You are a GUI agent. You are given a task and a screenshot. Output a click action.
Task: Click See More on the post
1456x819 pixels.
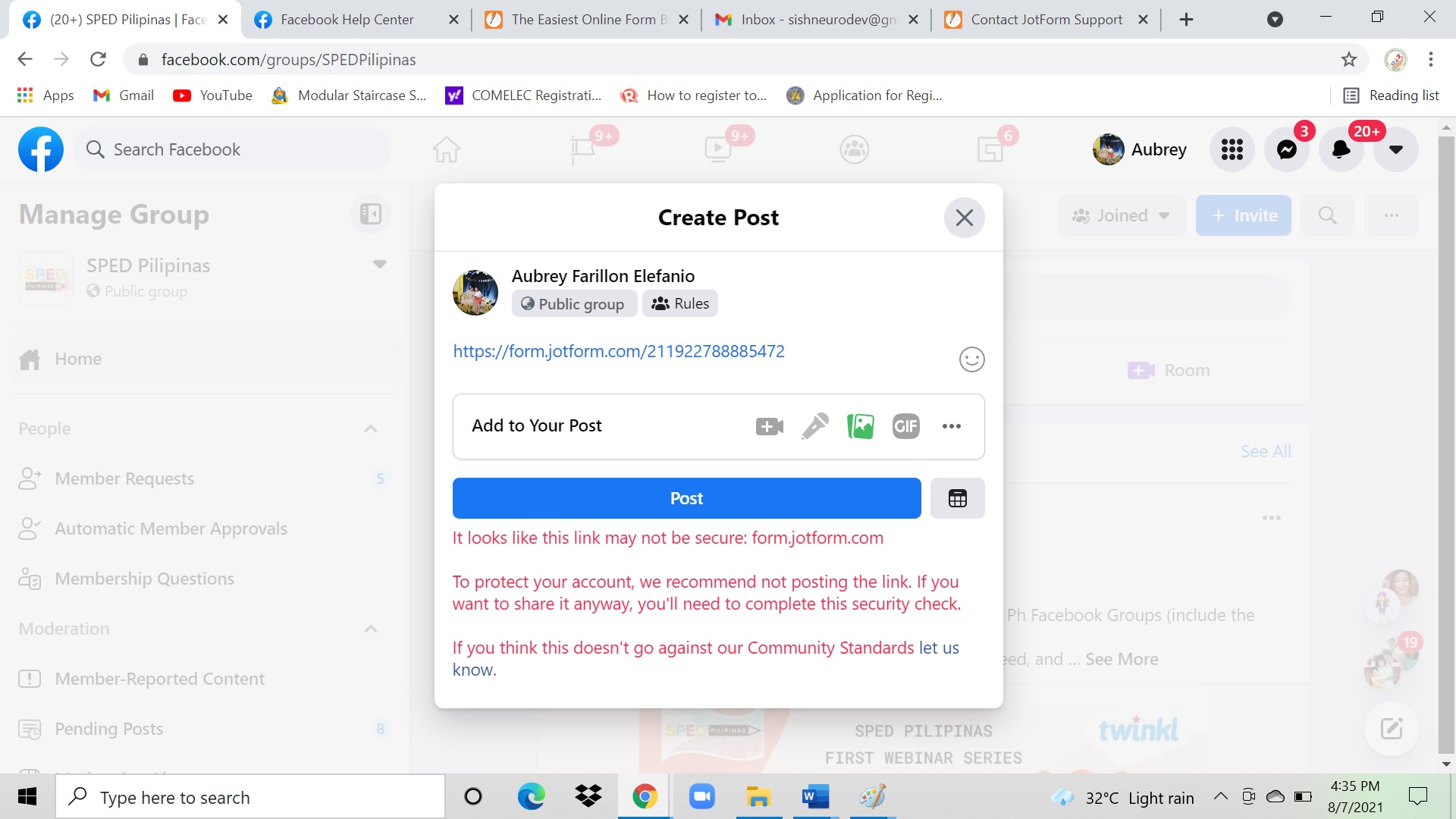coord(1122,659)
